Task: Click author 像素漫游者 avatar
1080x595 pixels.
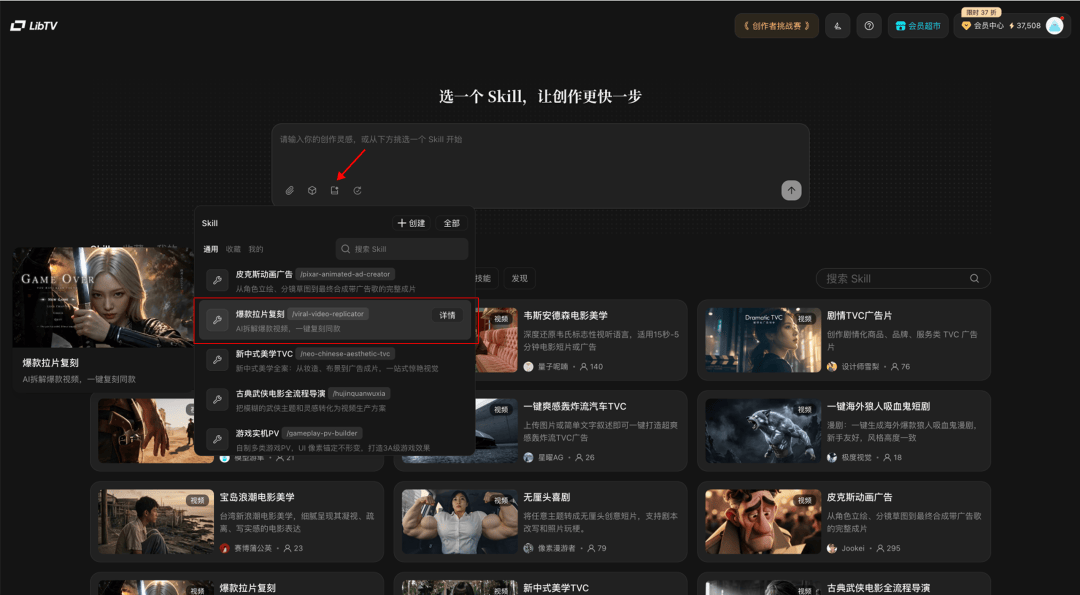Action: click(528, 549)
